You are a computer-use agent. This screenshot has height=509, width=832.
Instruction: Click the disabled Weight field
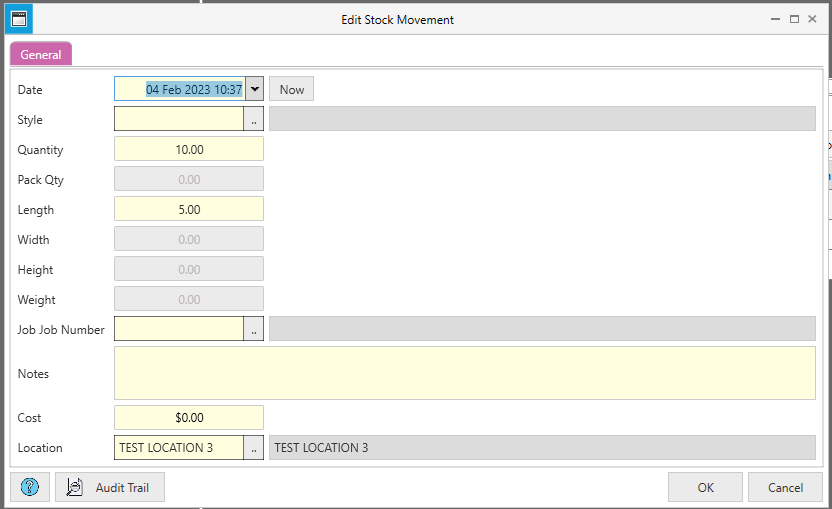point(189,299)
